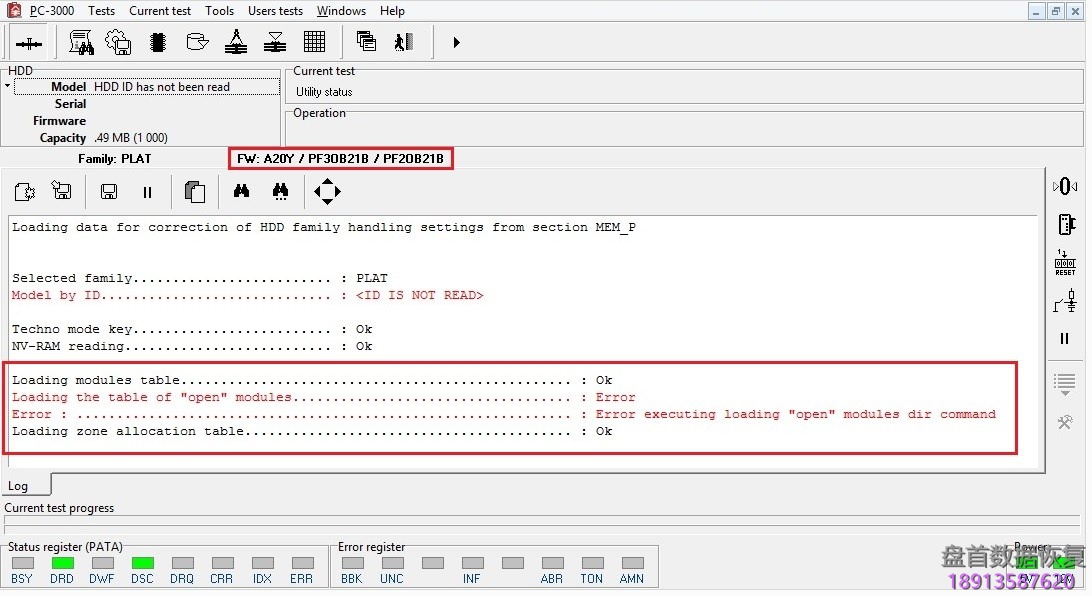The image size is (1092, 596).
Task: Click the floppy disk save log icon
Action: tap(109, 191)
